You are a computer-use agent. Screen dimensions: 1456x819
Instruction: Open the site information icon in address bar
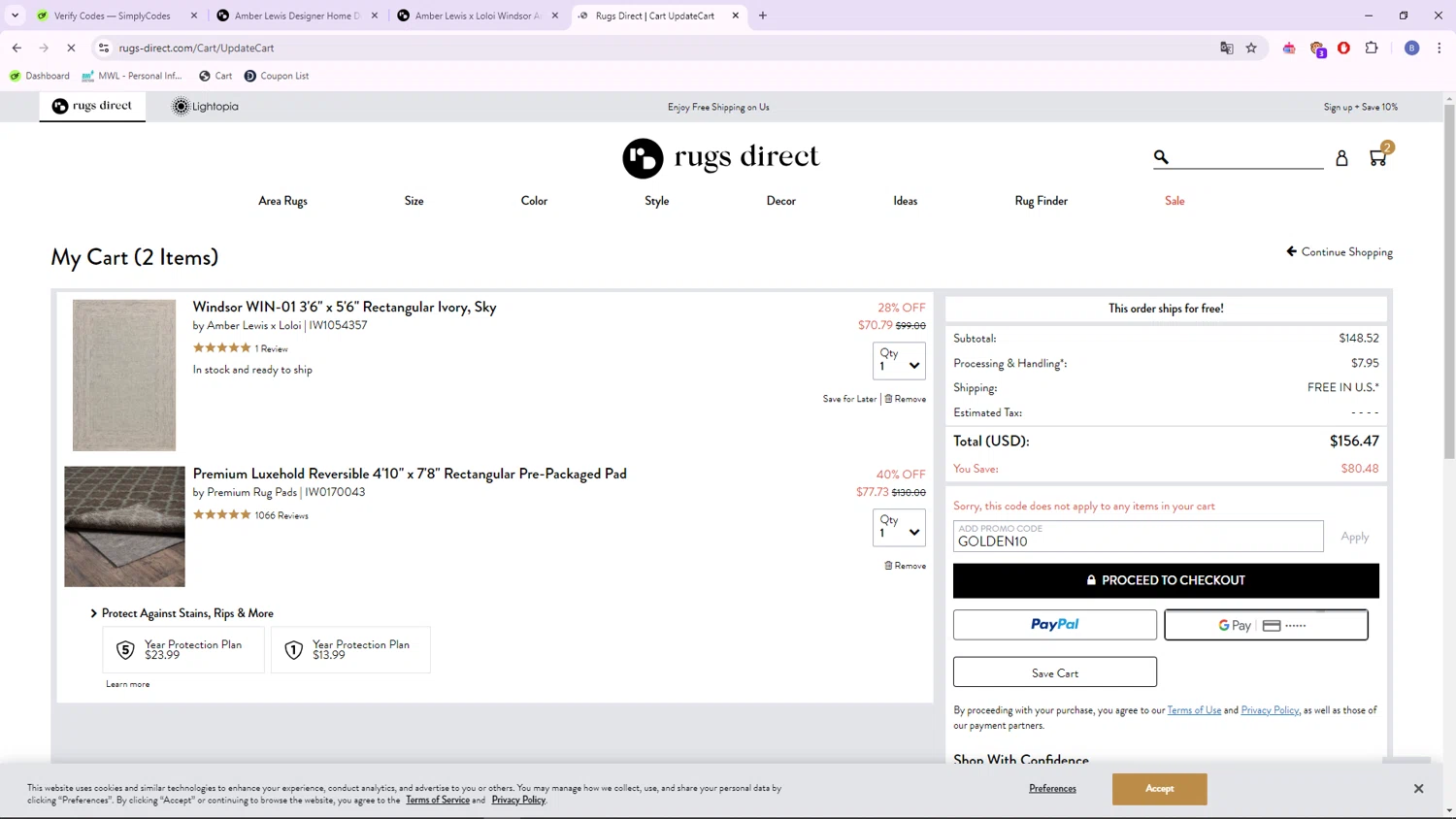(x=104, y=48)
